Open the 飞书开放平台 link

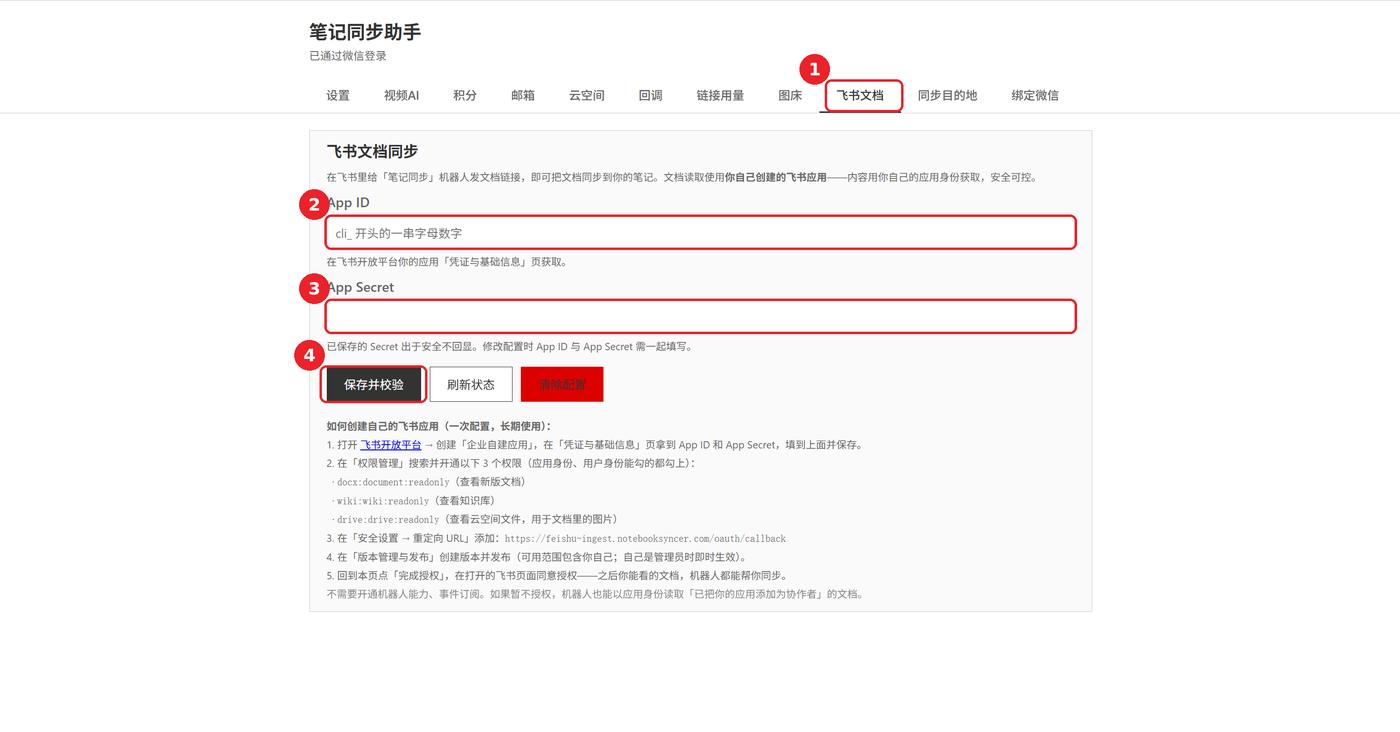click(391, 445)
